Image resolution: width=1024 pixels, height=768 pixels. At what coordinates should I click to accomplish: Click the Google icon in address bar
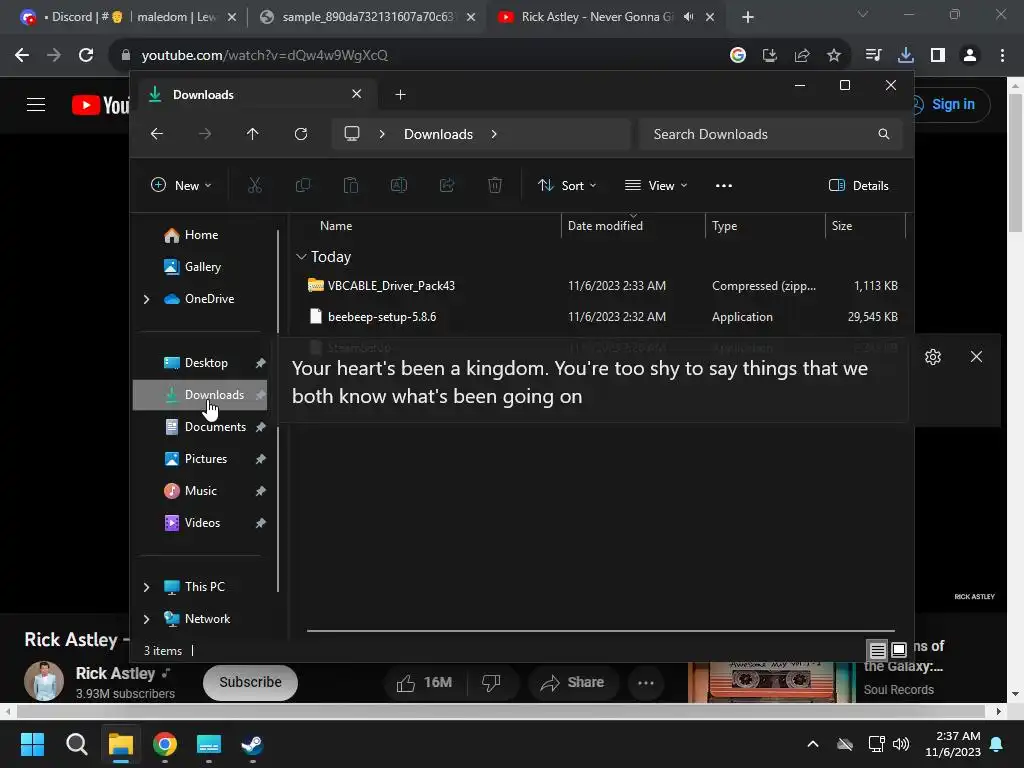click(x=737, y=56)
